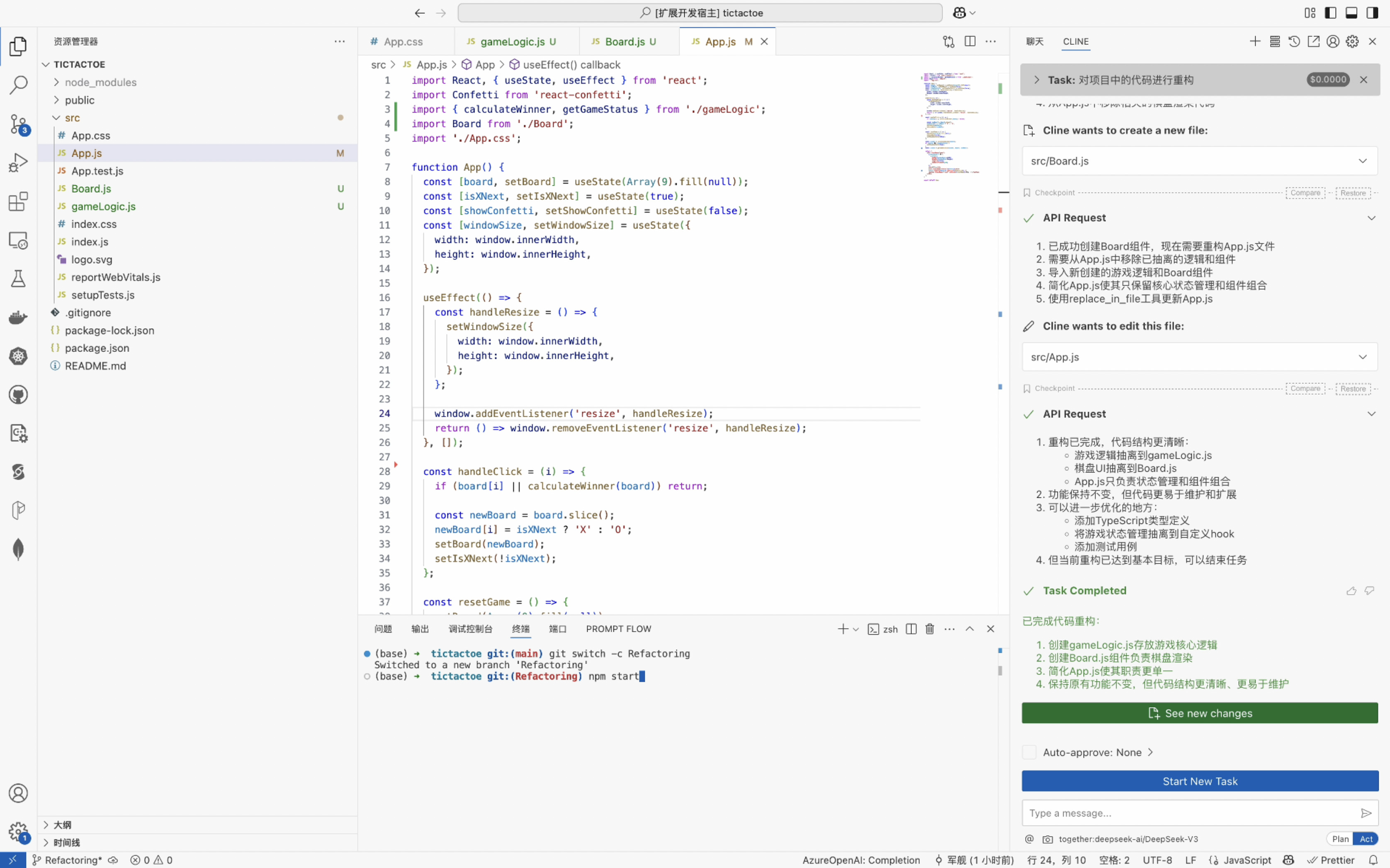The height and width of the screenshot is (868, 1390).
Task: Delete the terminal with trash icon
Action: pyautogui.click(x=930, y=628)
